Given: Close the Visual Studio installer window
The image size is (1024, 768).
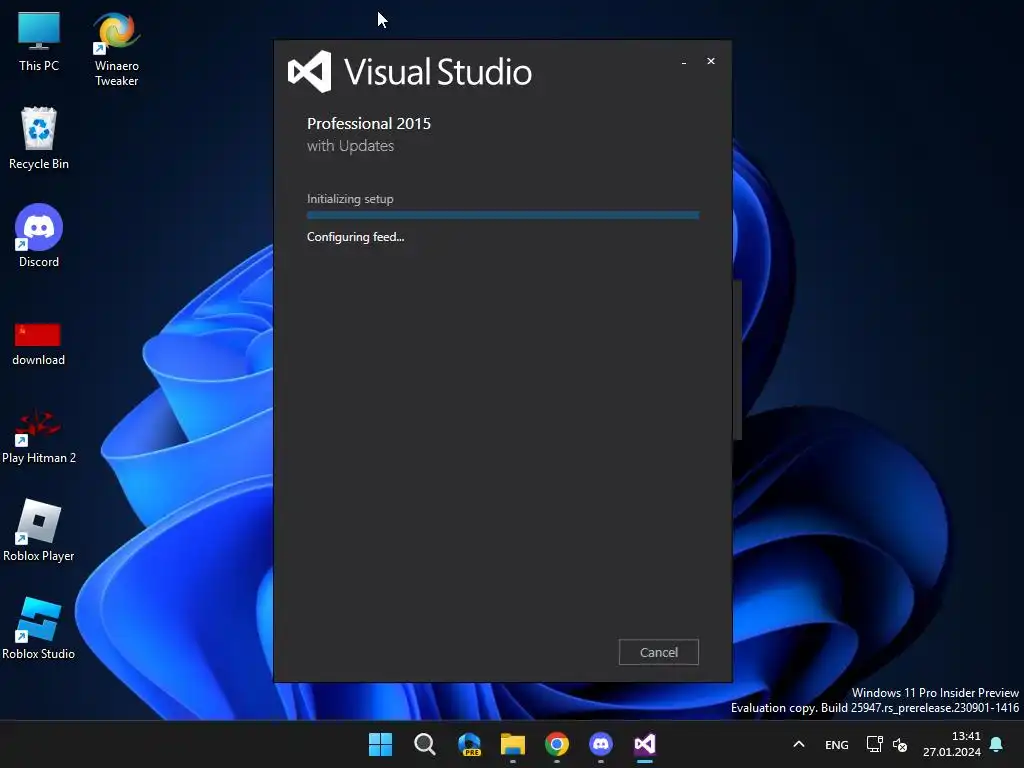Looking at the screenshot, I should (711, 61).
